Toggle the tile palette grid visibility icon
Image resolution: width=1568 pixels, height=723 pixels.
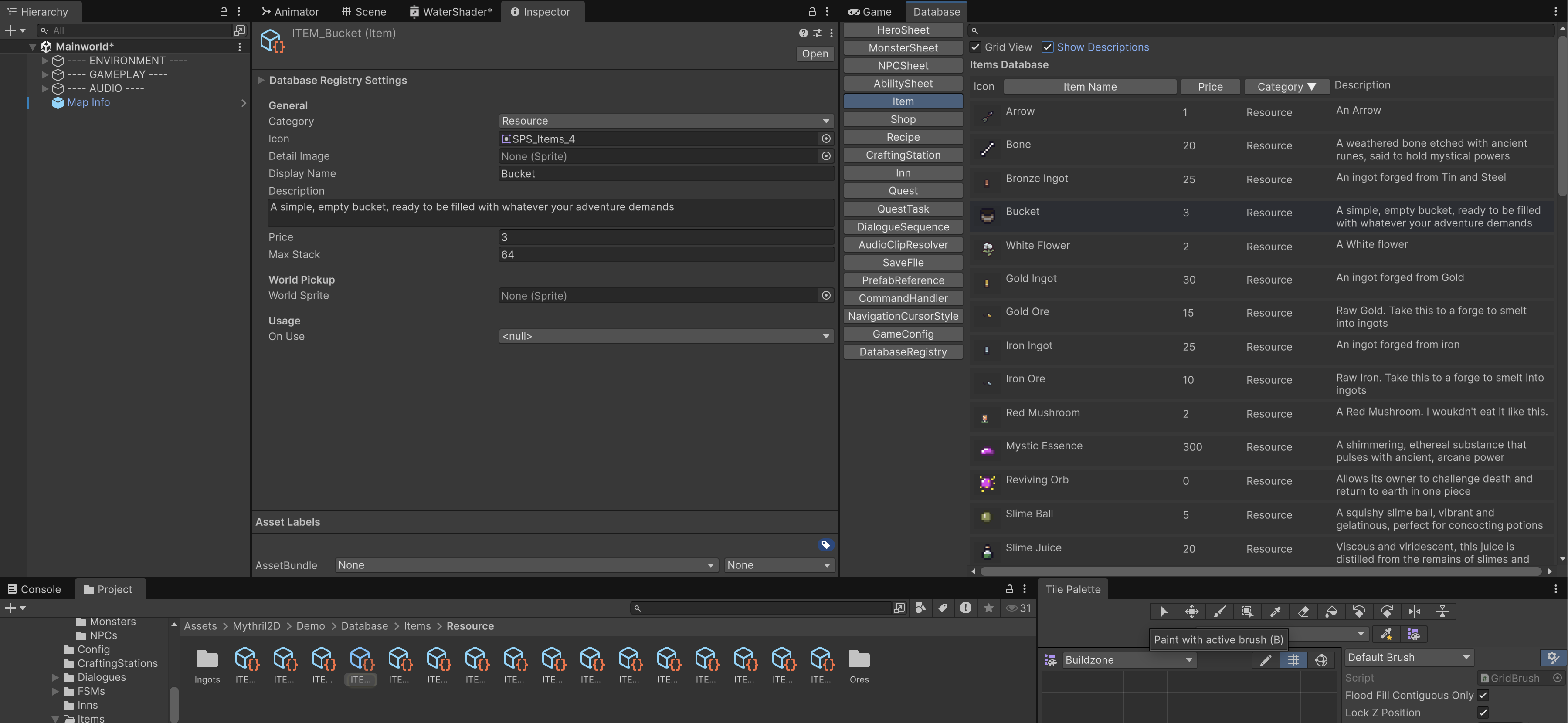[x=1293, y=660]
